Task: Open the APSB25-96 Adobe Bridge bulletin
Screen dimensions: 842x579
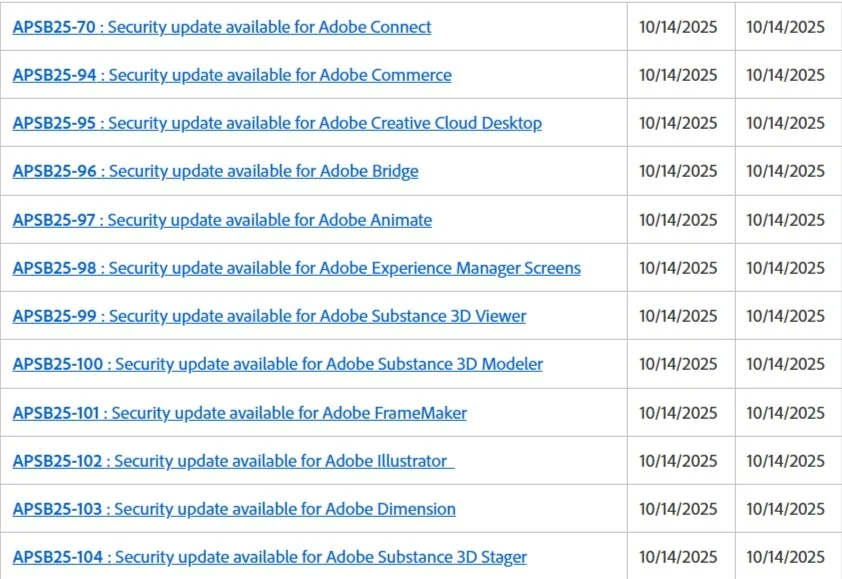Action: [215, 171]
